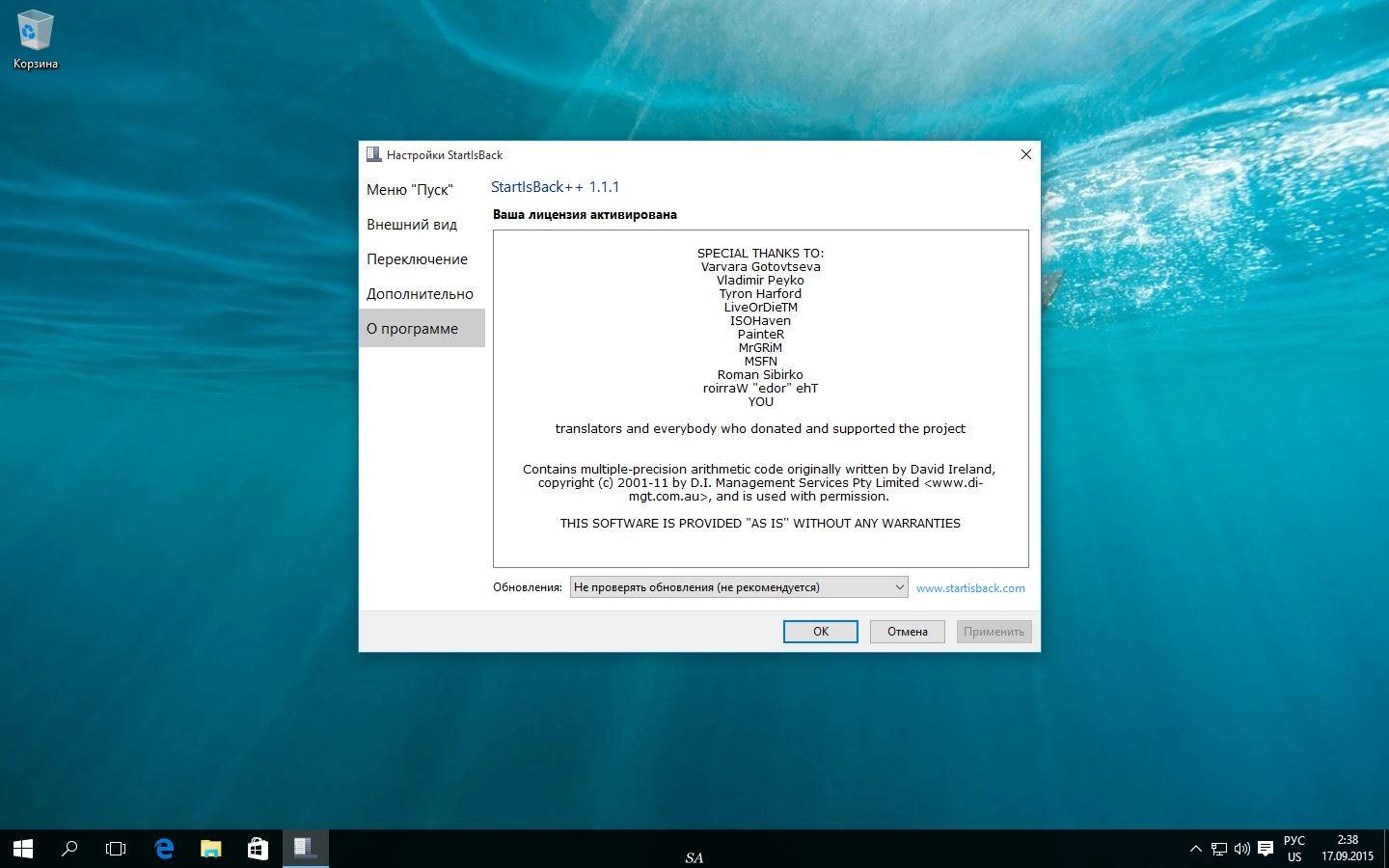Click Ваша лицензия активирована text
1389x868 pixels.
(x=585, y=214)
